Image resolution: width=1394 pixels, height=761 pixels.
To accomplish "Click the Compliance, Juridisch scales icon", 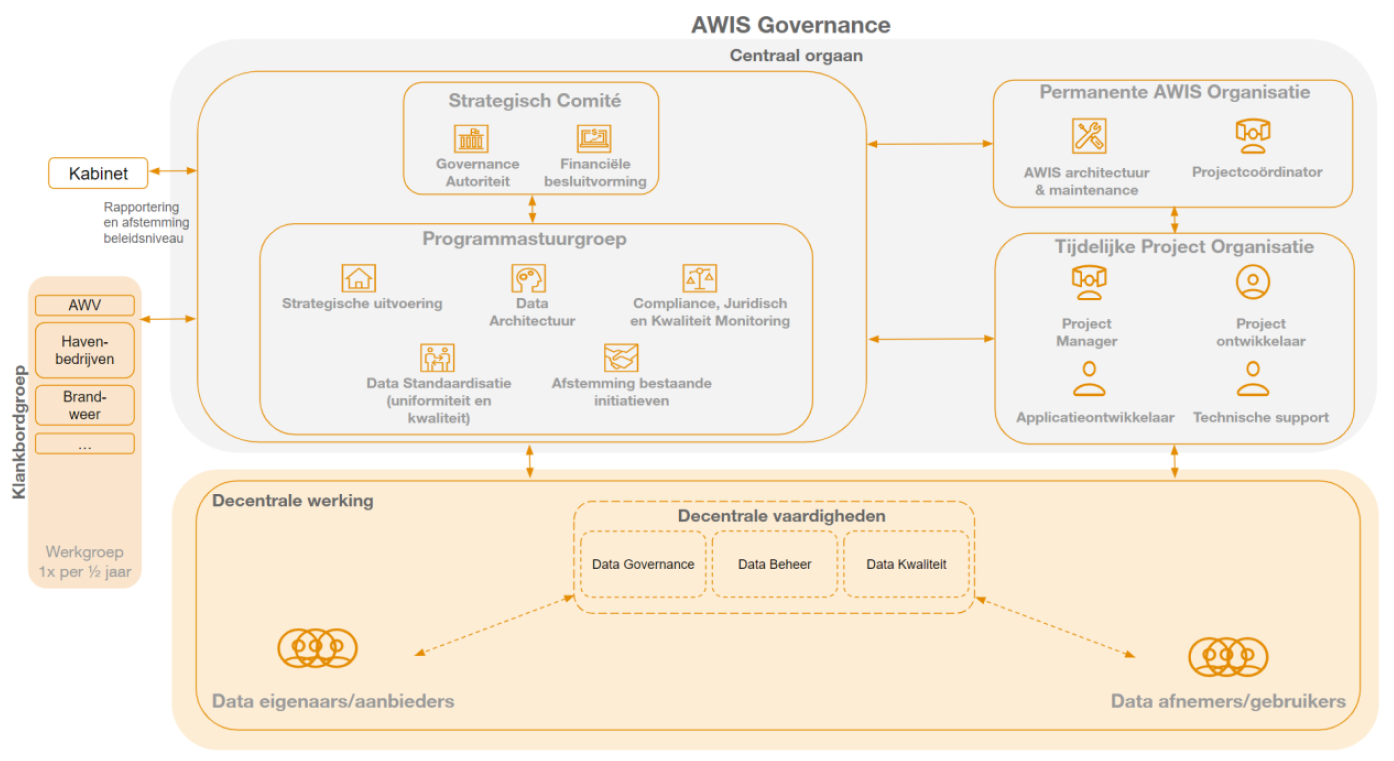I will tap(700, 278).
